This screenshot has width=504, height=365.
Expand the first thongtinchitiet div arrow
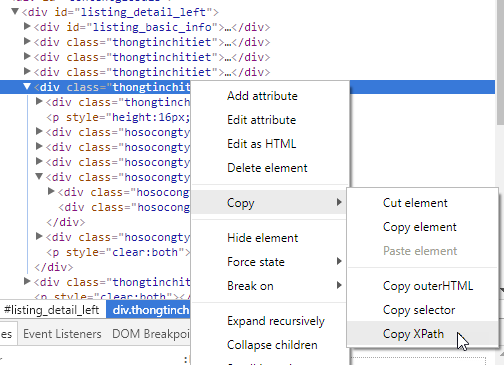tap(27, 41)
